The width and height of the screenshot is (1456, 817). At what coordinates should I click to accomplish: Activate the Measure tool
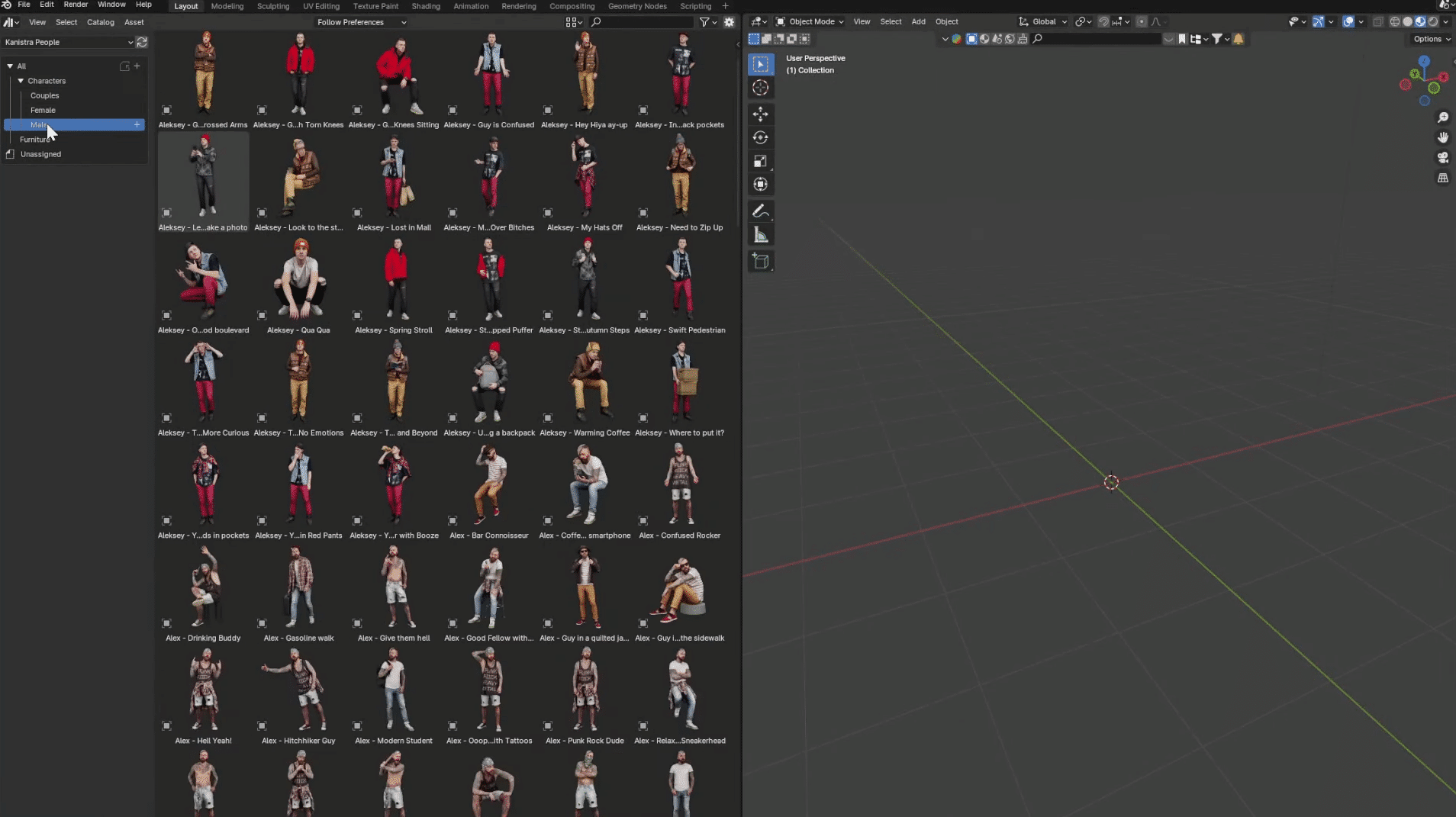(x=760, y=235)
